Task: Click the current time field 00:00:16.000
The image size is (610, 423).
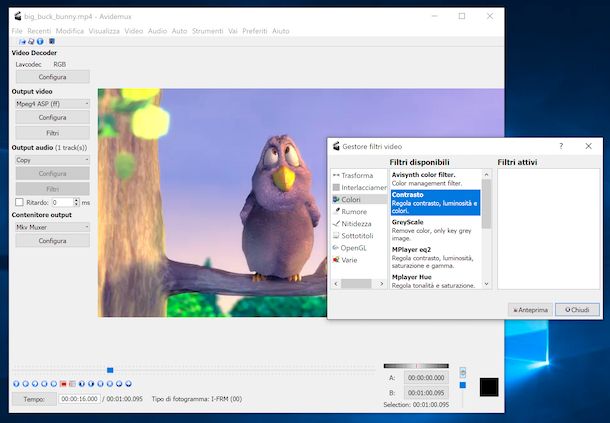Action: click(79, 399)
